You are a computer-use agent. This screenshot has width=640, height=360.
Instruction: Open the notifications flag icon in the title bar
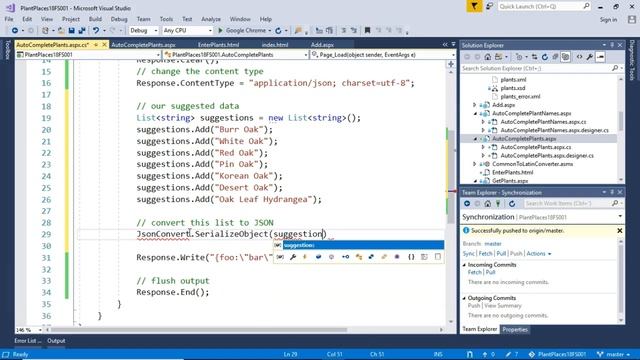(x=474, y=7)
